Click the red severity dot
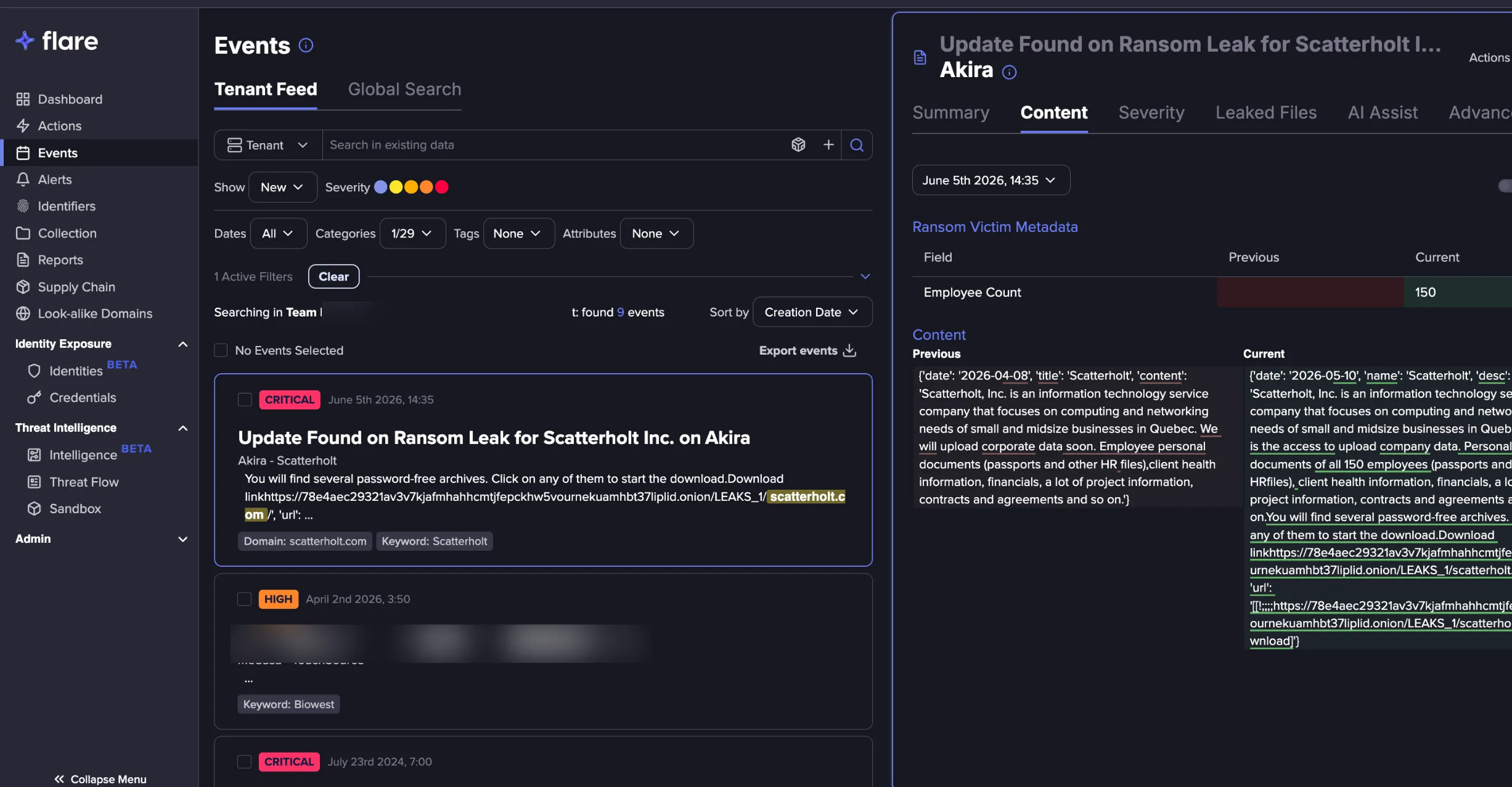The width and height of the screenshot is (1512, 787). pyautogui.click(x=442, y=187)
